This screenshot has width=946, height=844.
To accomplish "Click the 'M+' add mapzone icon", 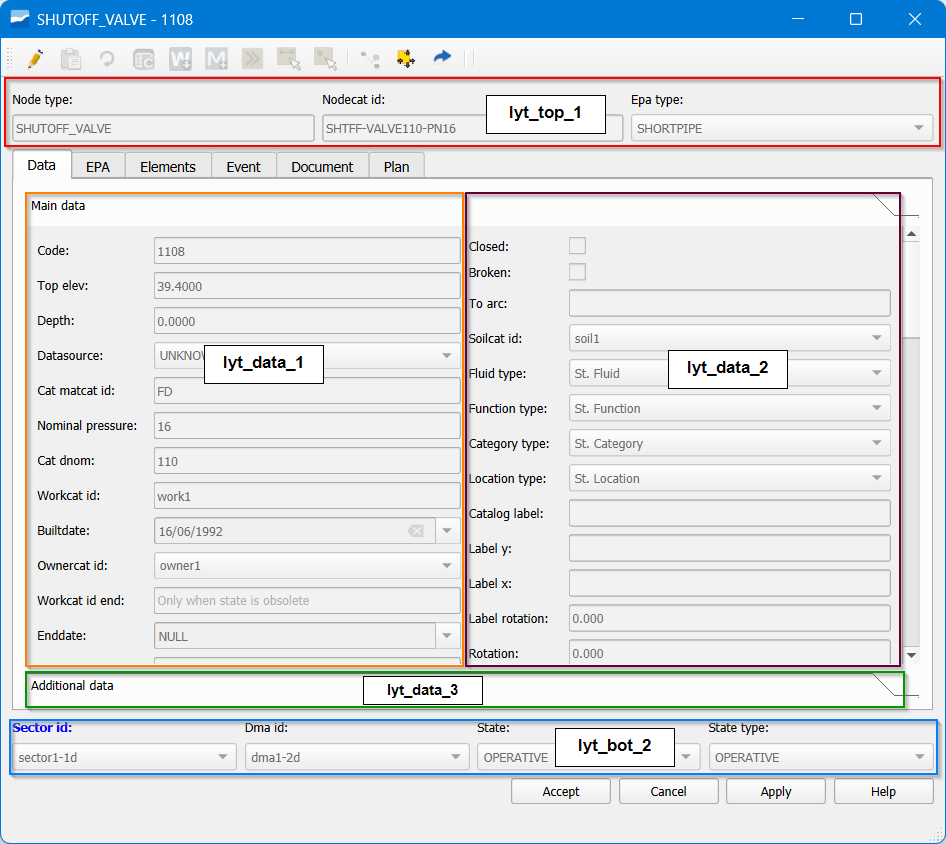I will 216,59.
